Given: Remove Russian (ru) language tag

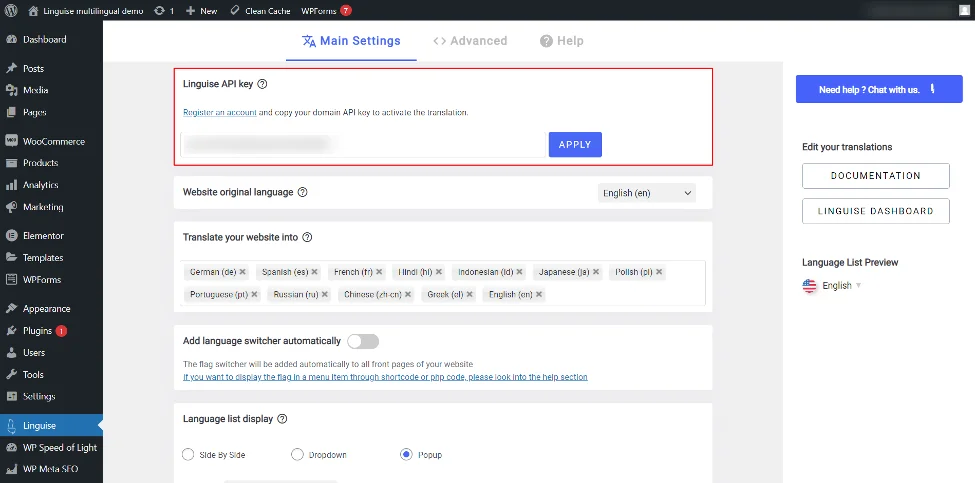Looking at the screenshot, I should [325, 294].
